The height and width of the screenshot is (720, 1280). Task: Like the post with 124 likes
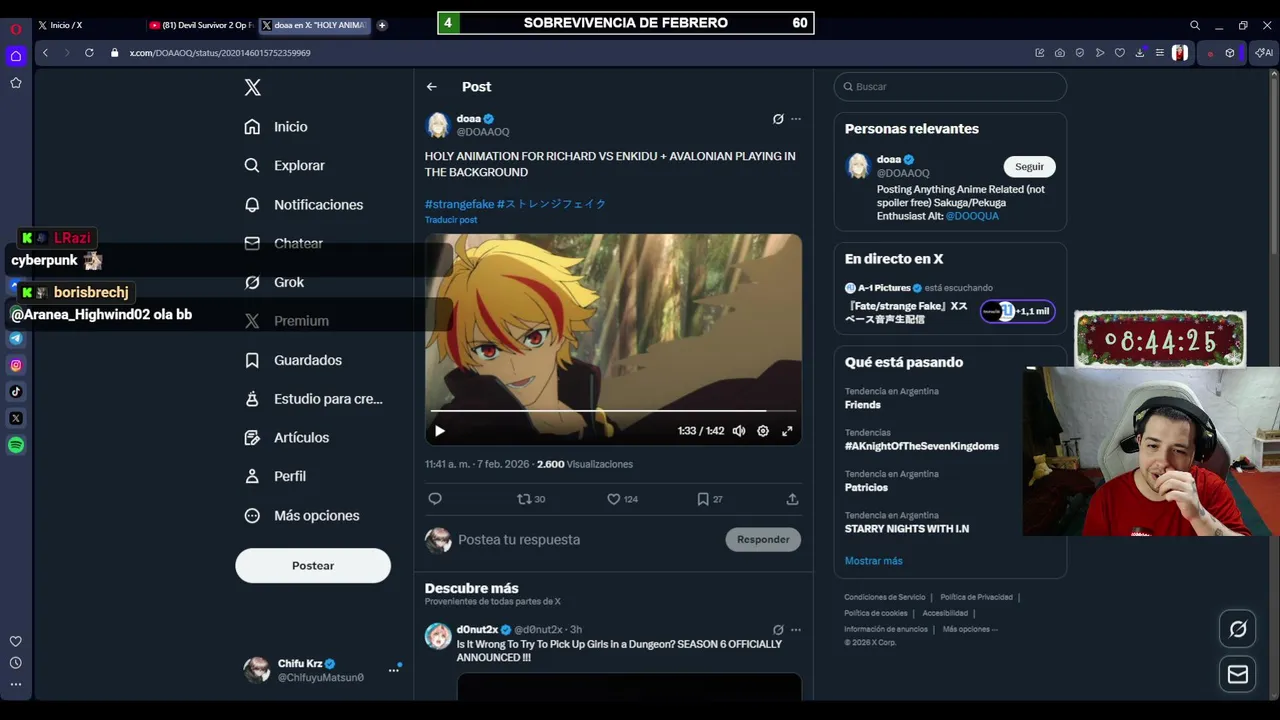point(622,499)
